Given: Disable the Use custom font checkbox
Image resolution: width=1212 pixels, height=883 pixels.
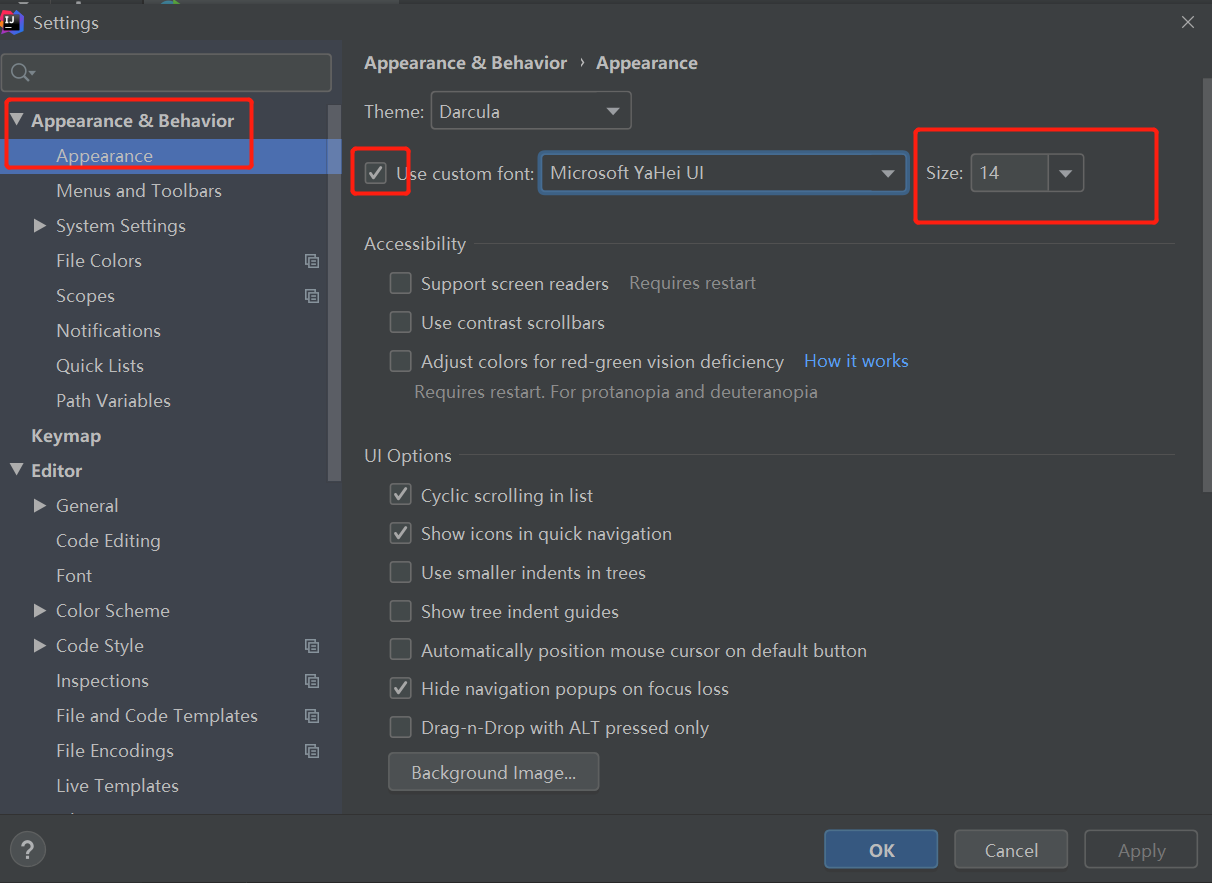Looking at the screenshot, I should (x=375, y=173).
